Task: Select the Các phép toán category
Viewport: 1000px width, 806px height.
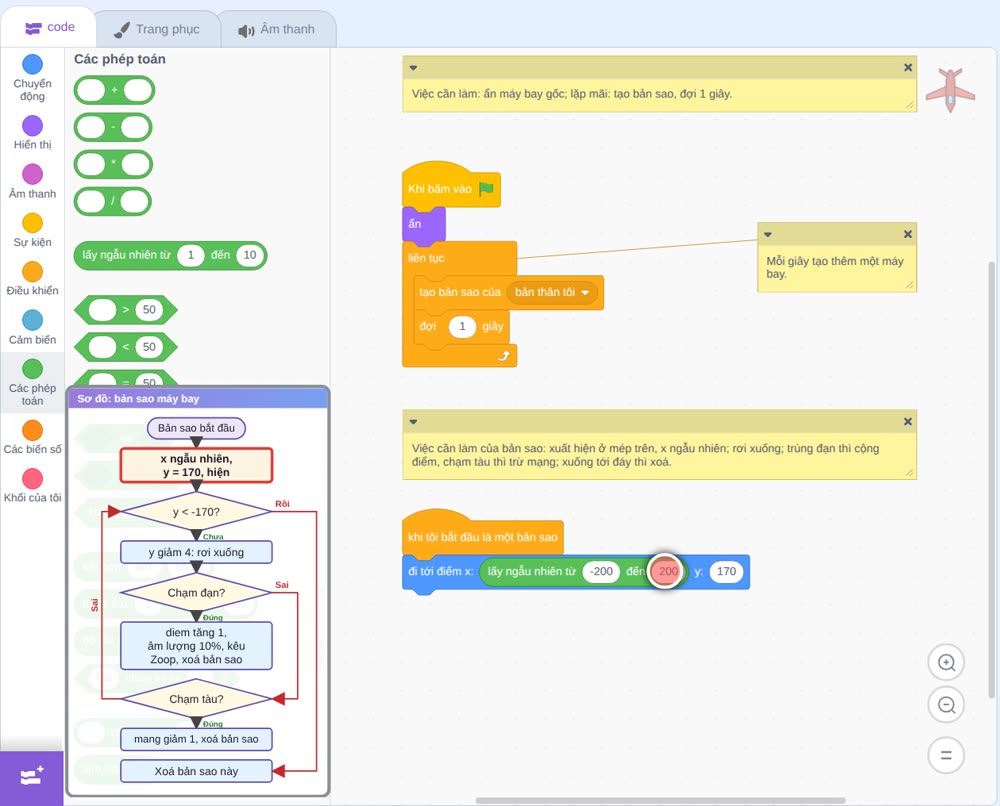Action: pyautogui.click(x=33, y=383)
